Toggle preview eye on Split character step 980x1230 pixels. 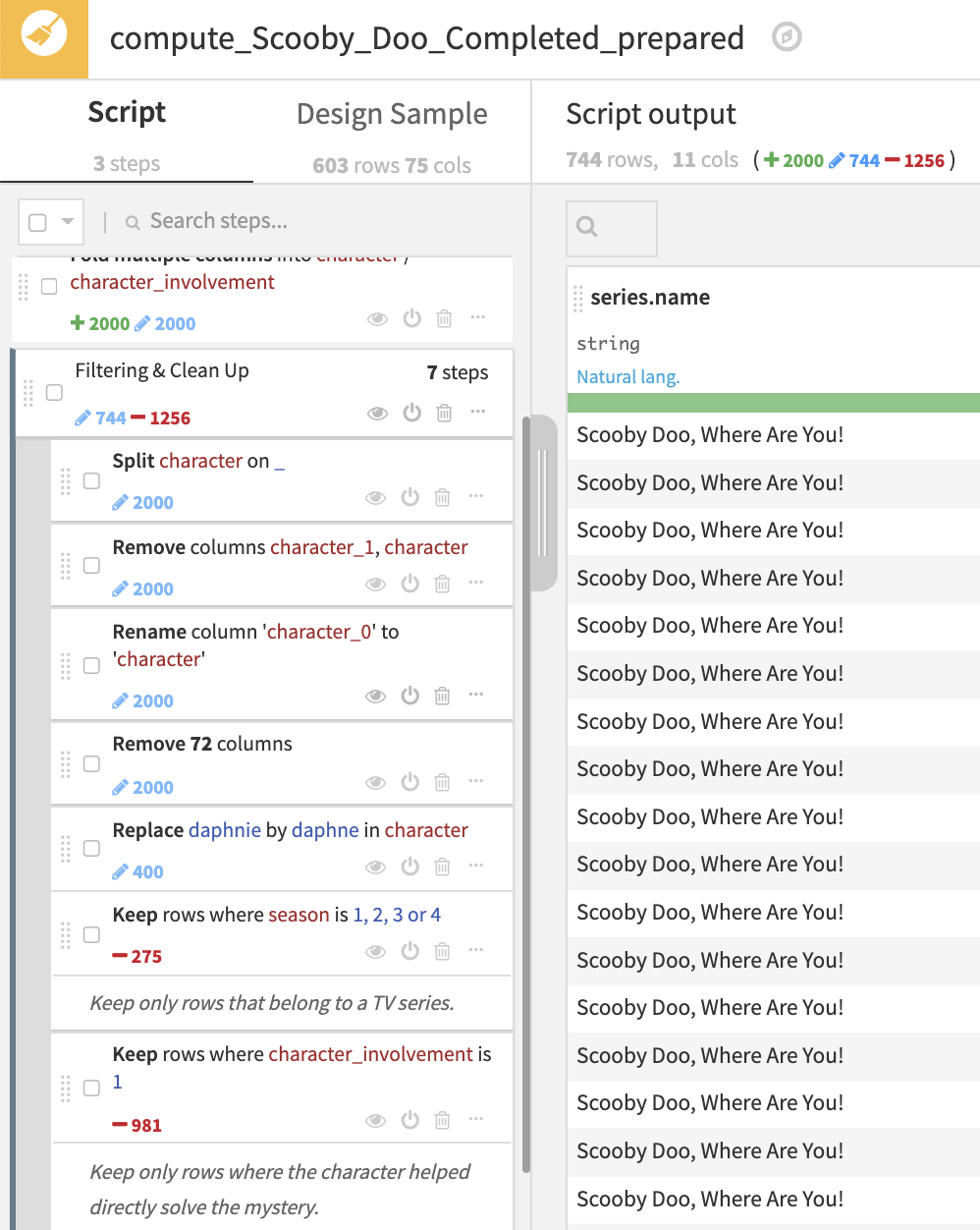376,498
